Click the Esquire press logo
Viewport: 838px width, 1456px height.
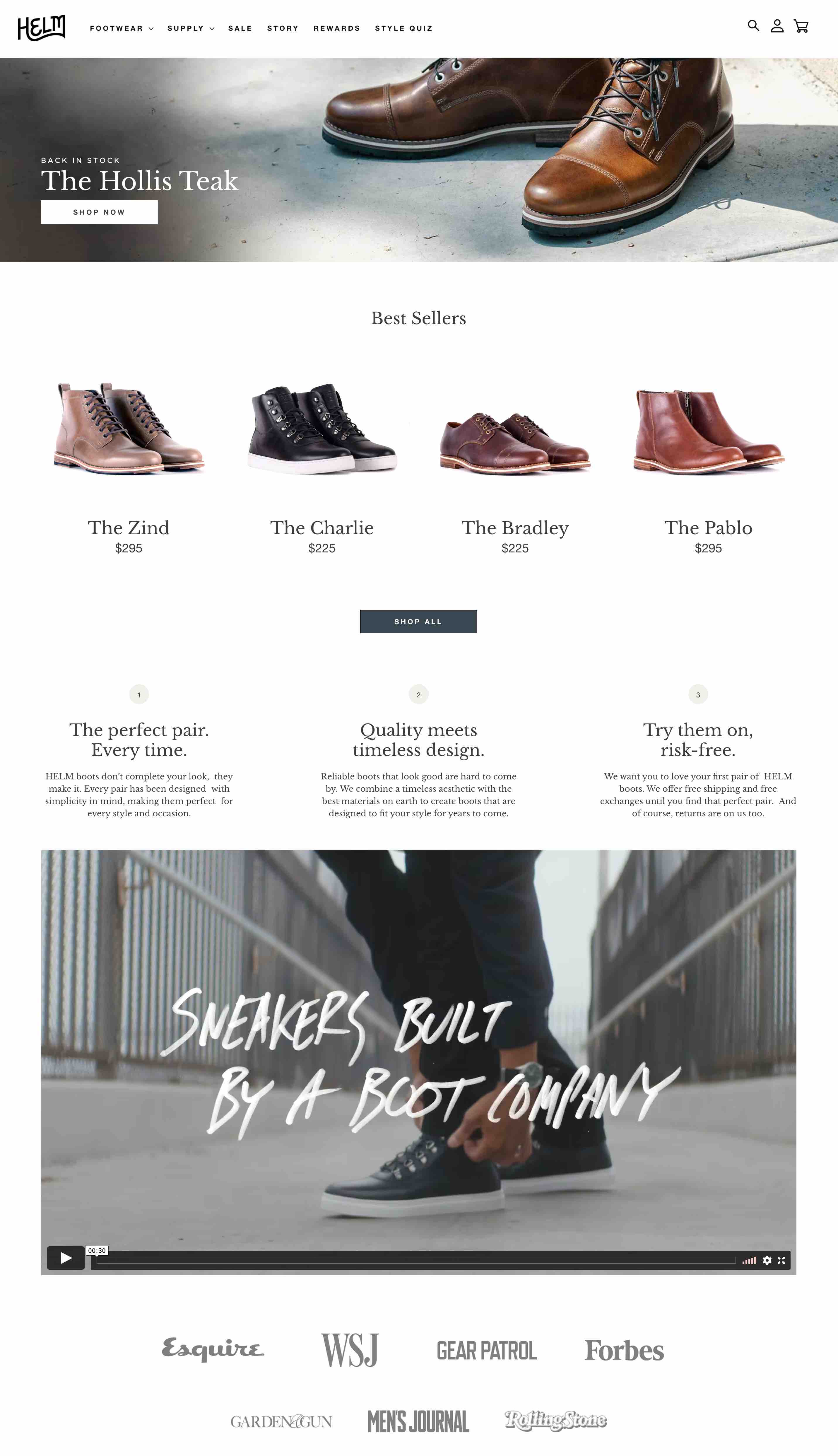pyautogui.click(x=213, y=1349)
